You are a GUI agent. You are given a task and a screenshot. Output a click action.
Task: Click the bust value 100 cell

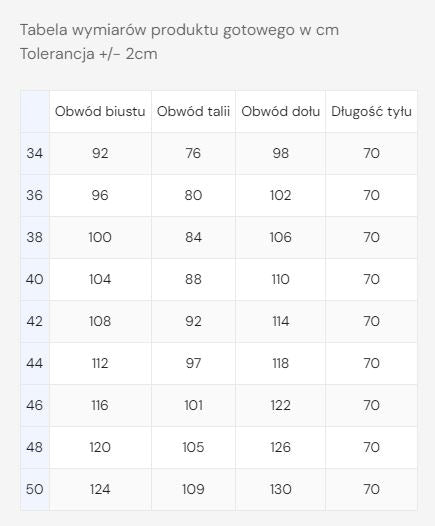click(100, 238)
